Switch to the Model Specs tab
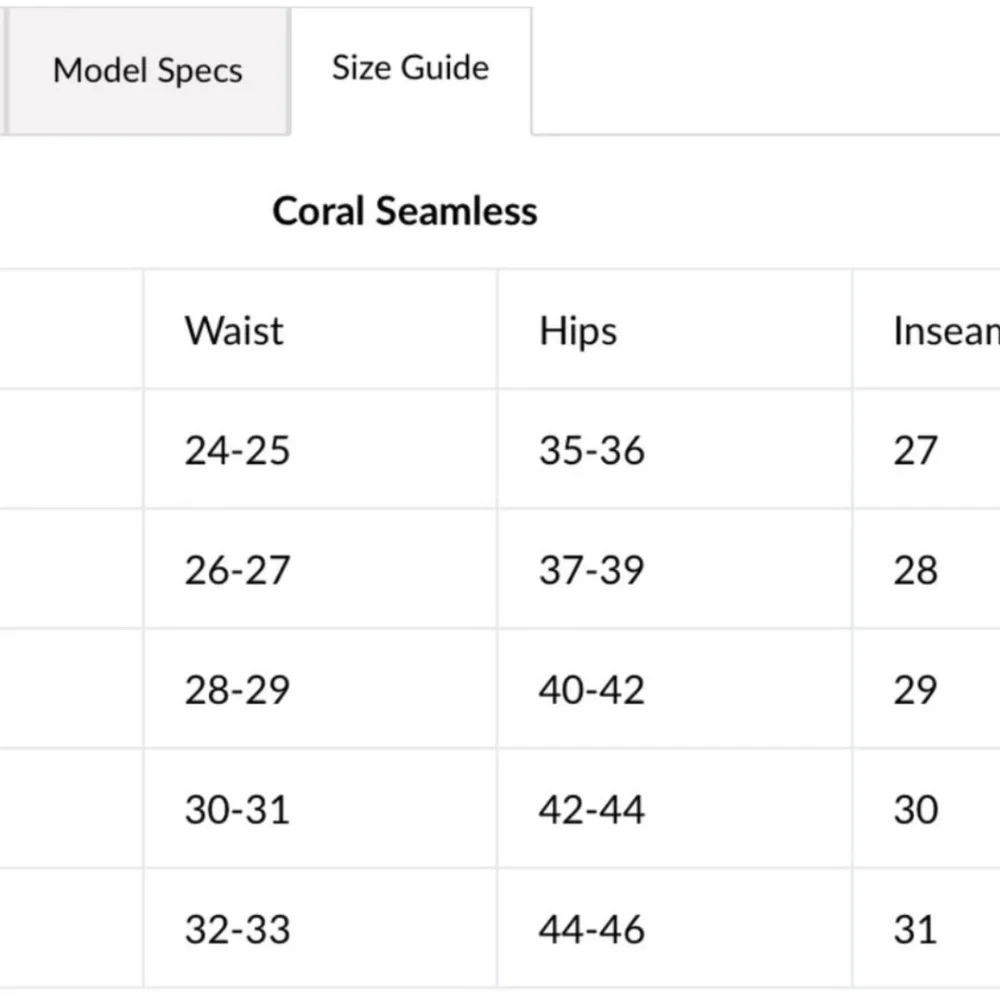This screenshot has width=1000, height=1000. (x=148, y=71)
